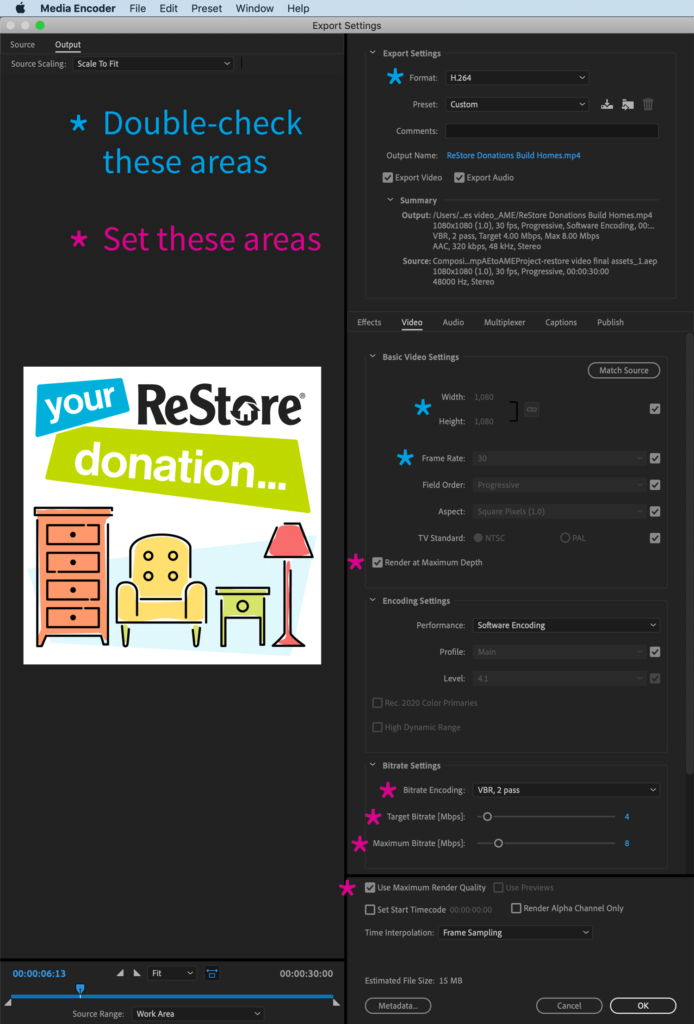Screen dimensions: 694x1024
Task: Open the Source Scaling dropdown
Action: pyautogui.click(x=153, y=64)
